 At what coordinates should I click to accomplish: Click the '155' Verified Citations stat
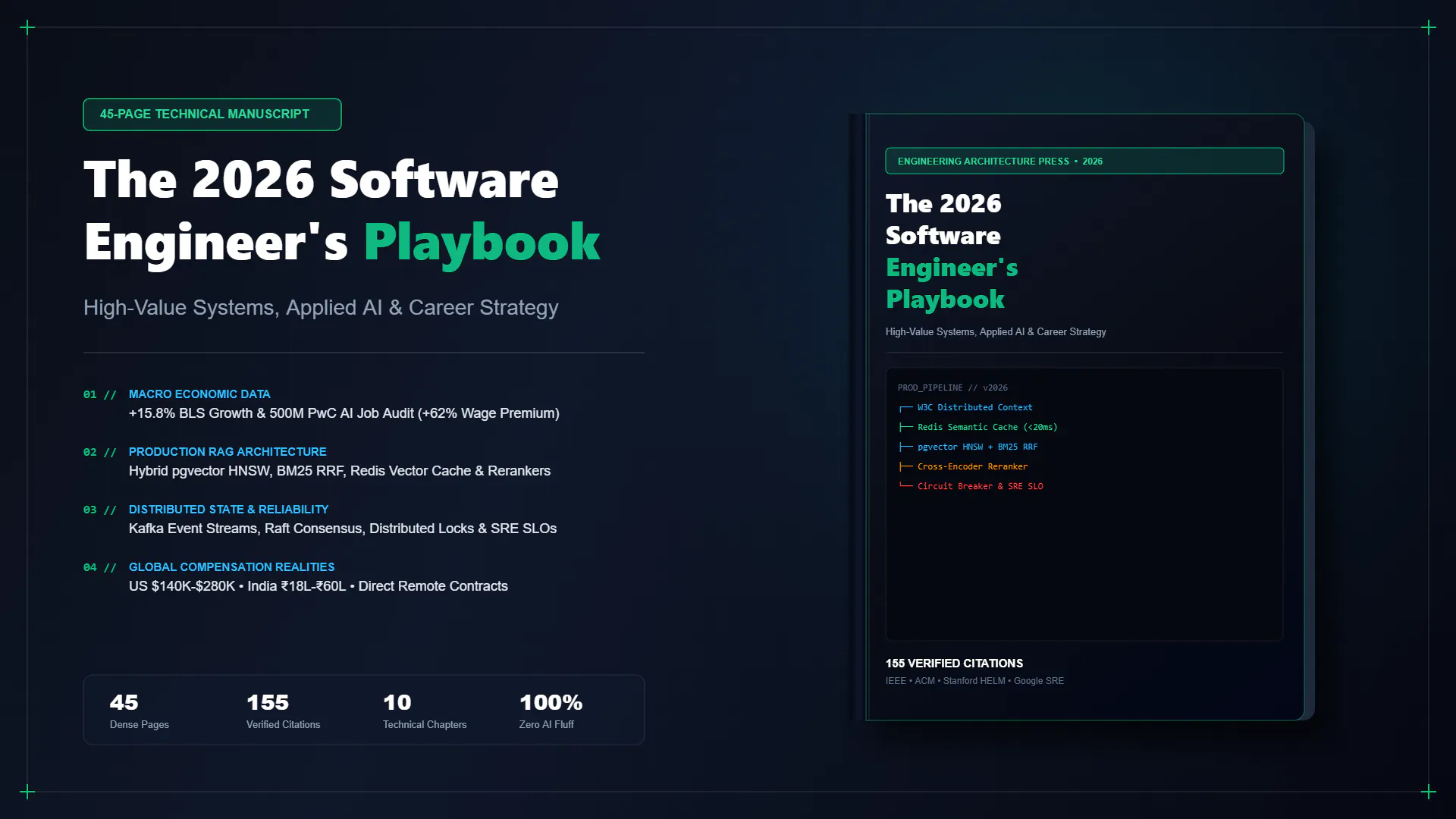pos(268,702)
